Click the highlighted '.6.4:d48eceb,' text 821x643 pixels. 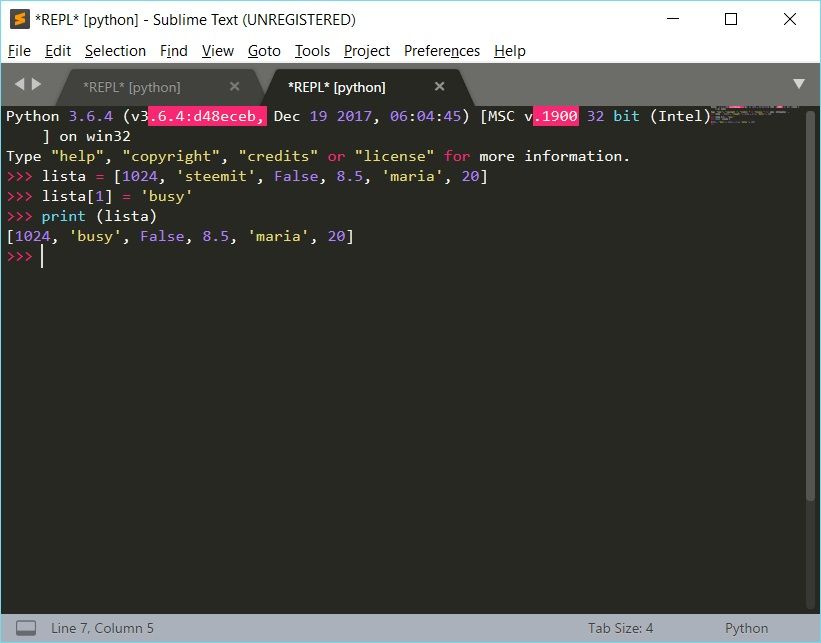pyautogui.click(x=207, y=116)
